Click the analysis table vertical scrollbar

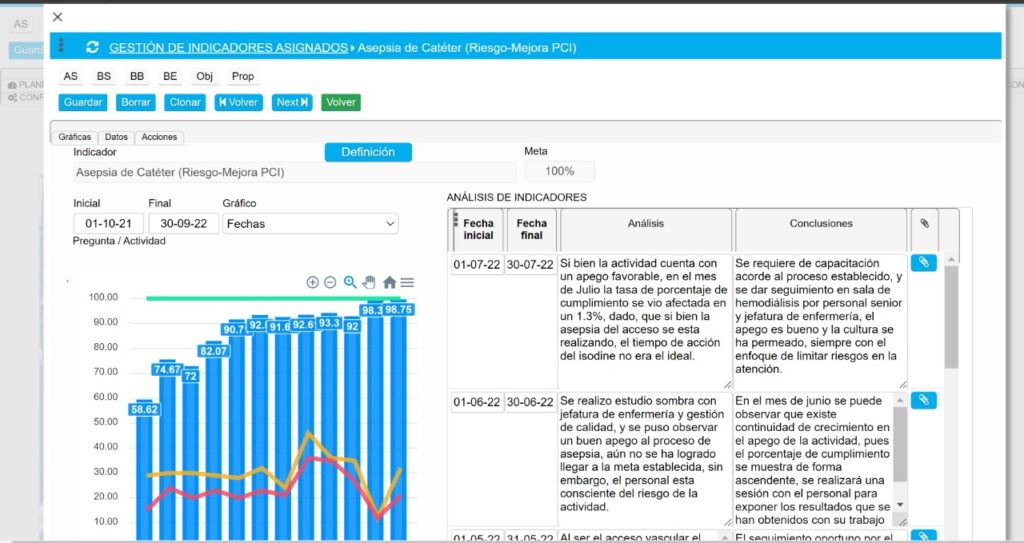[950, 320]
